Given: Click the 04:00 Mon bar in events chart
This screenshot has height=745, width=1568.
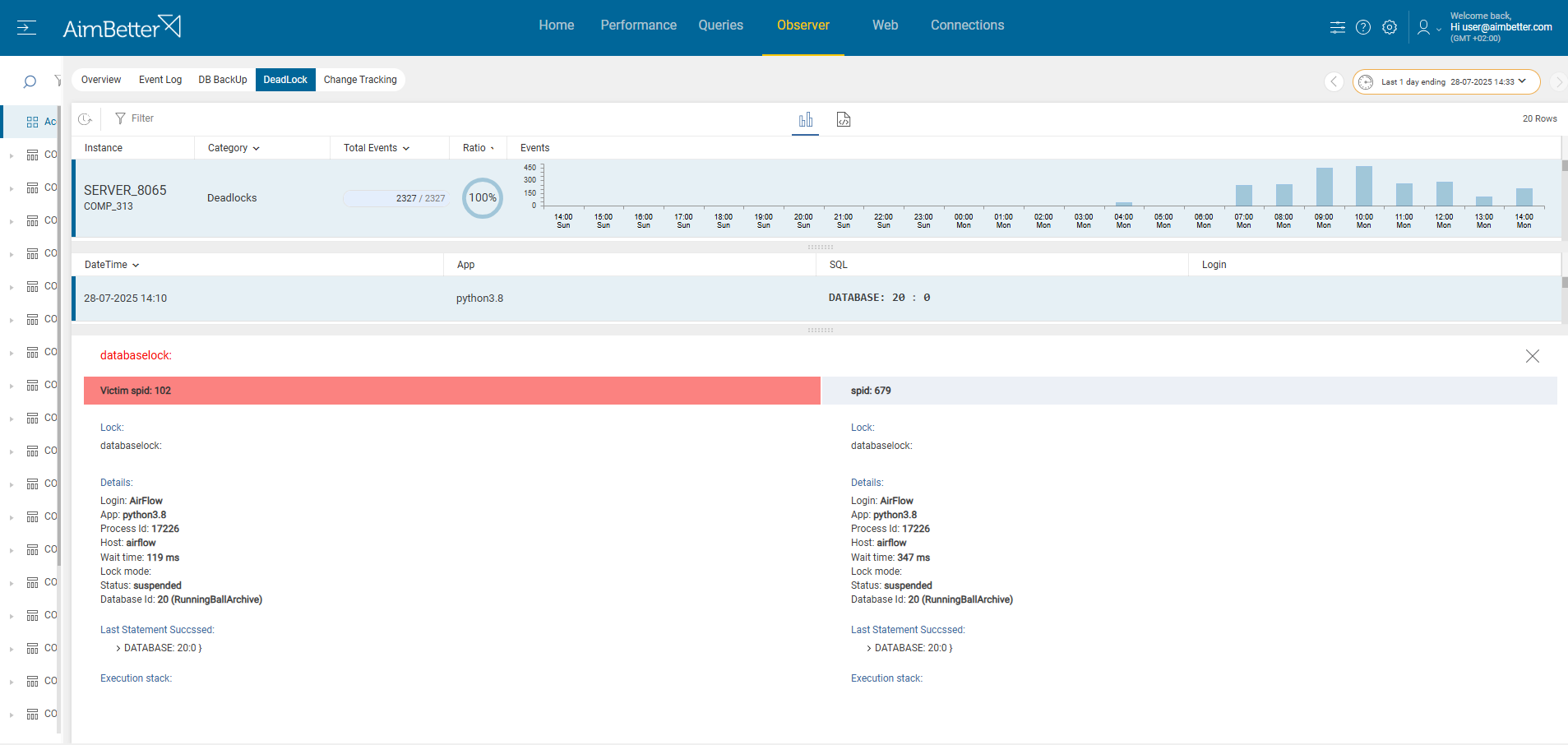Looking at the screenshot, I should coord(1124,204).
